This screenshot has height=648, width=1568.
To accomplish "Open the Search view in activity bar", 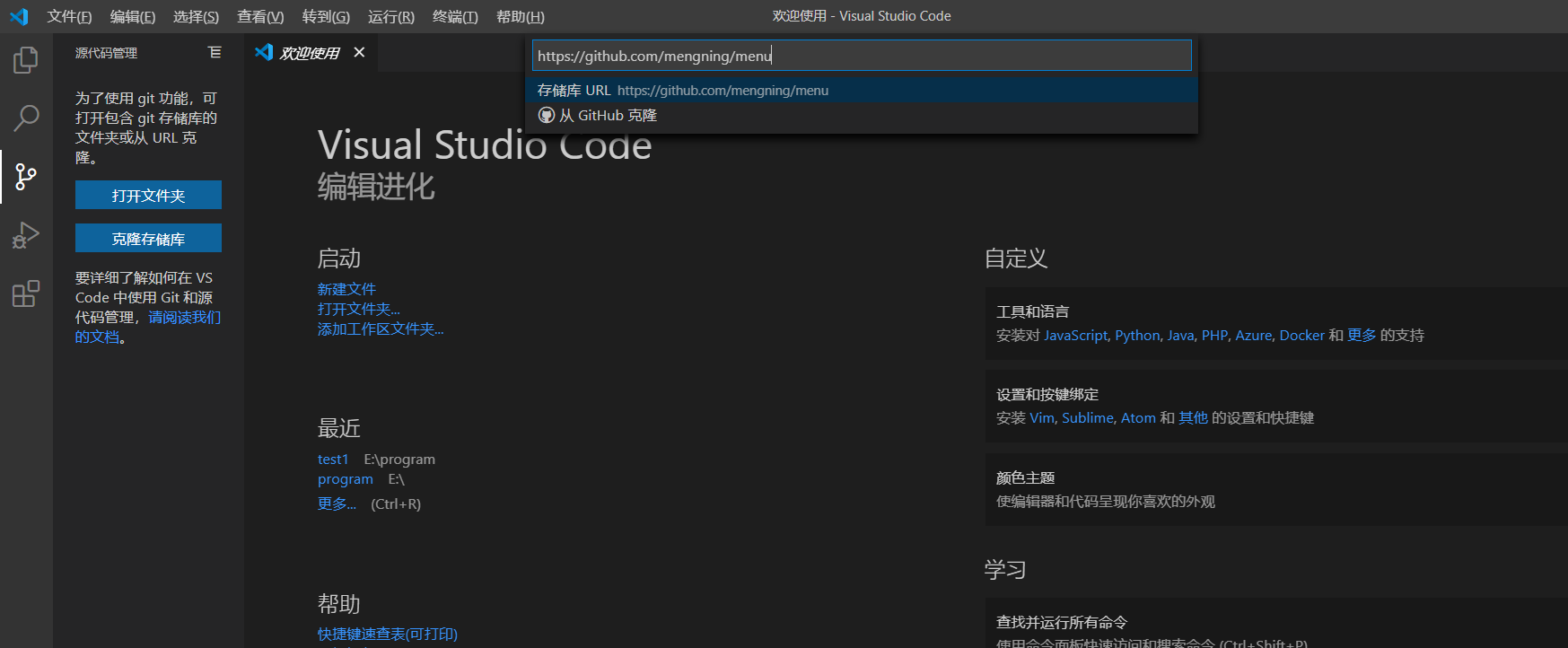I will tap(26, 118).
